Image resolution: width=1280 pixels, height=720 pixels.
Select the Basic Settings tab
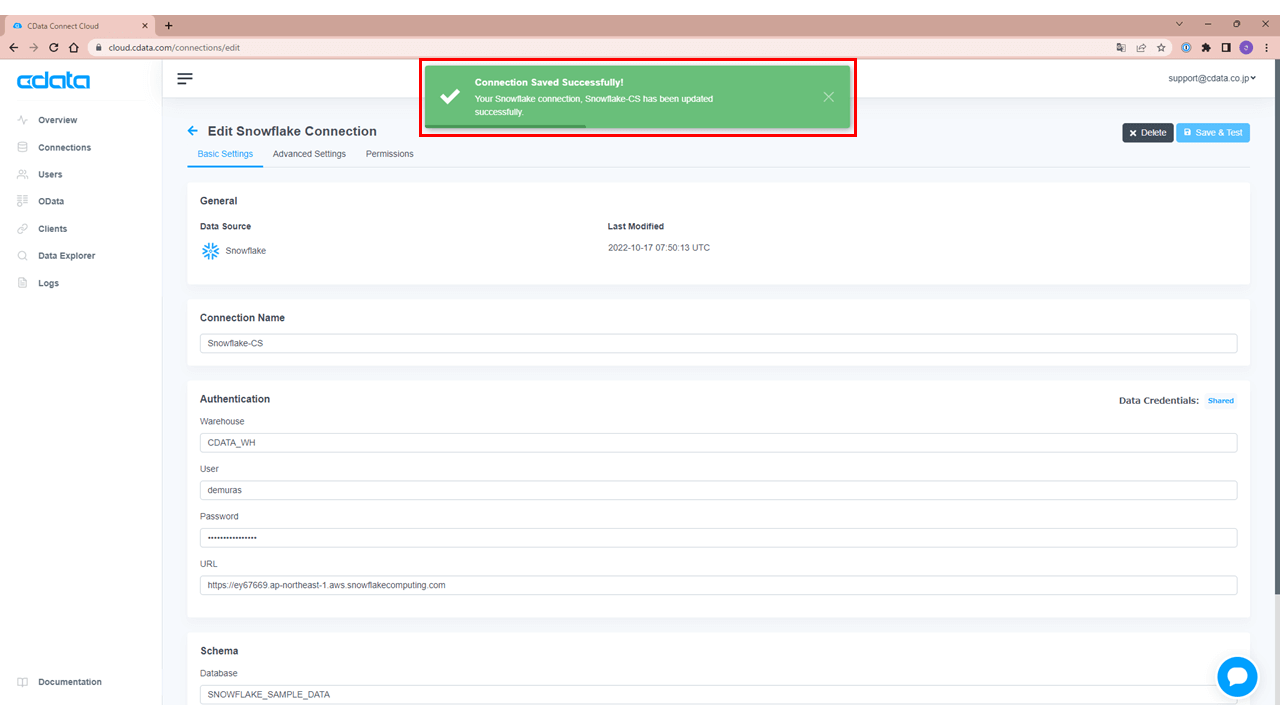225,154
